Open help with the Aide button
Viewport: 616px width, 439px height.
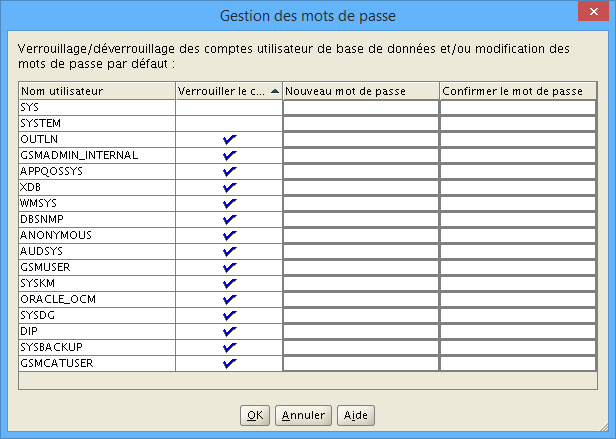click(x=356, y=415)
